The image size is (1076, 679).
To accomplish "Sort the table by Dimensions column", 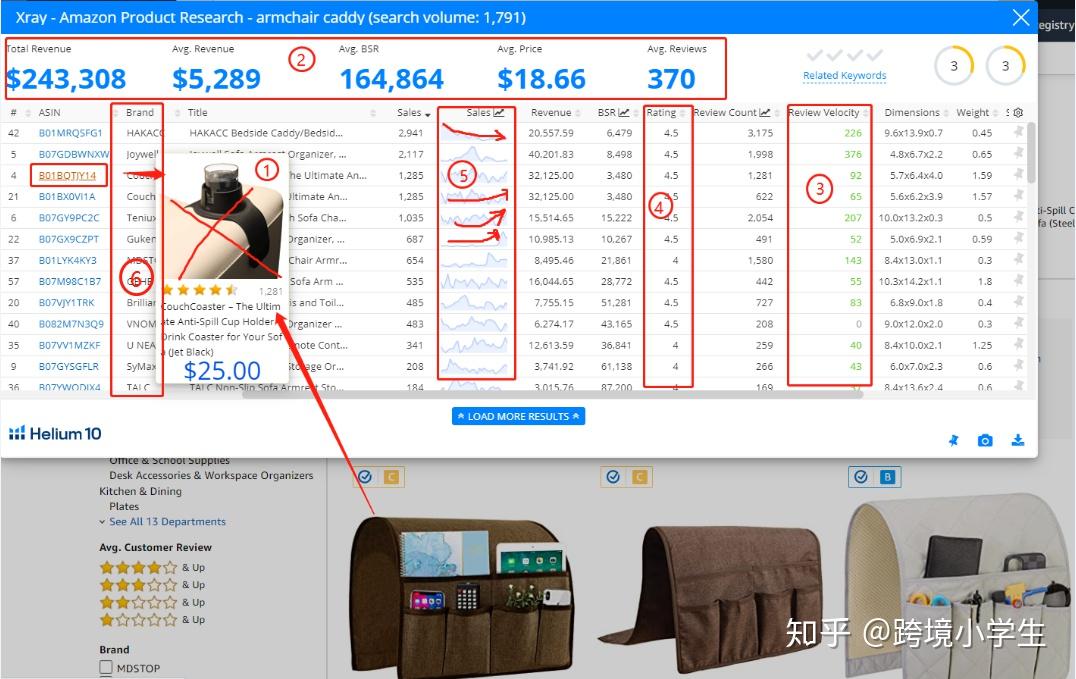I will (912, 113).
